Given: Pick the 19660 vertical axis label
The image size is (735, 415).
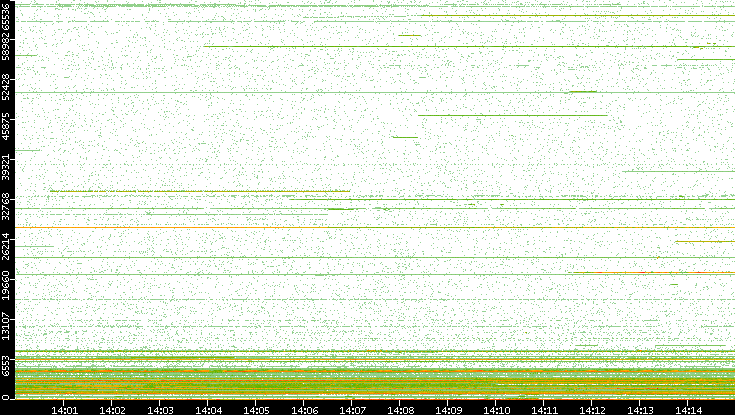Looking at the screenshot, I should (x=6, y=286).
